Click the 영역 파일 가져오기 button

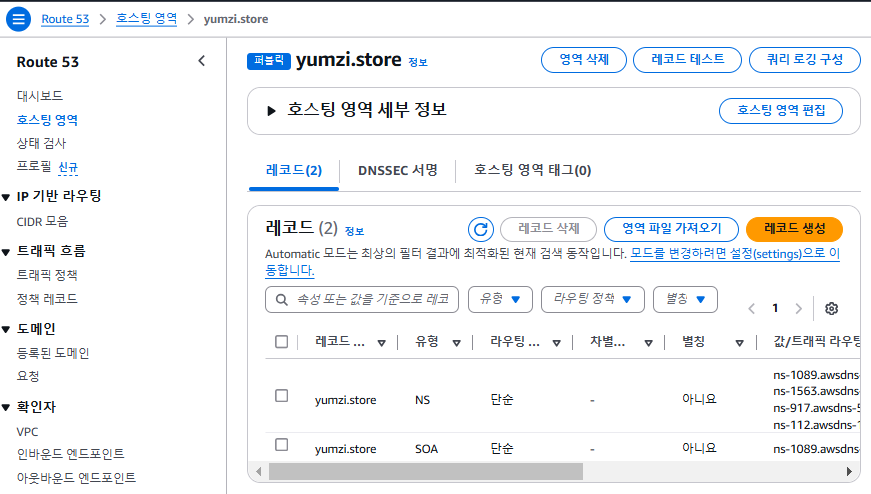tap(671, 228)
